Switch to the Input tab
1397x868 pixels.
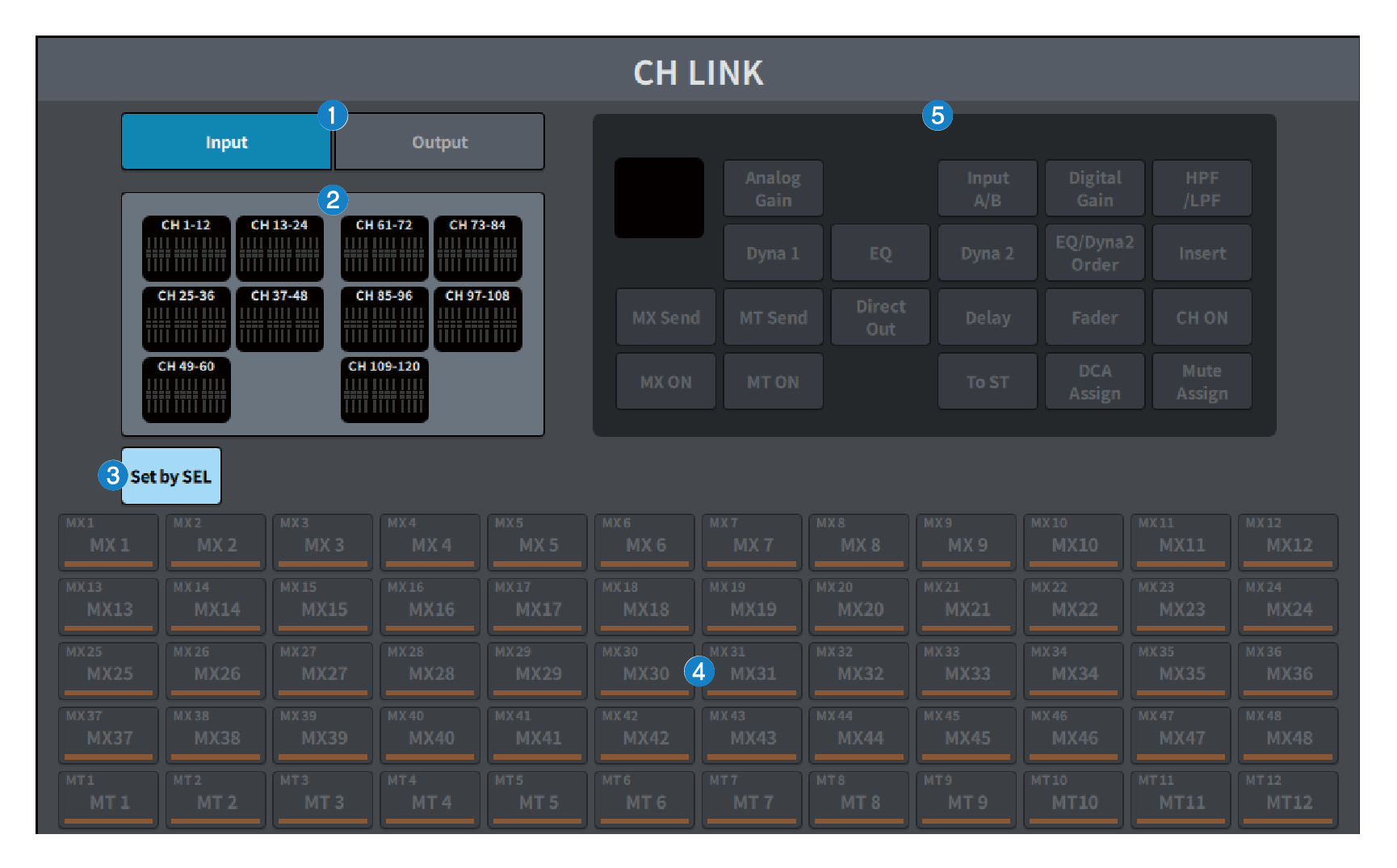pos(226,142)
